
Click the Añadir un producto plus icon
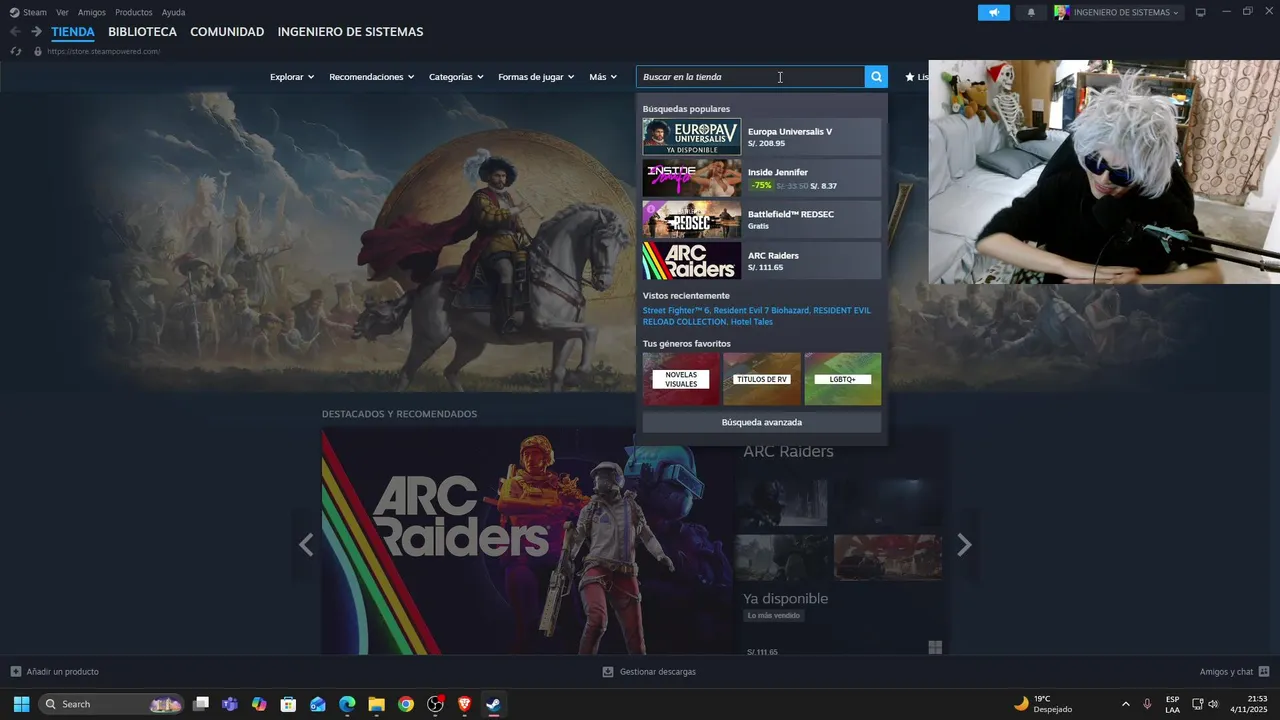click(15, 671)
